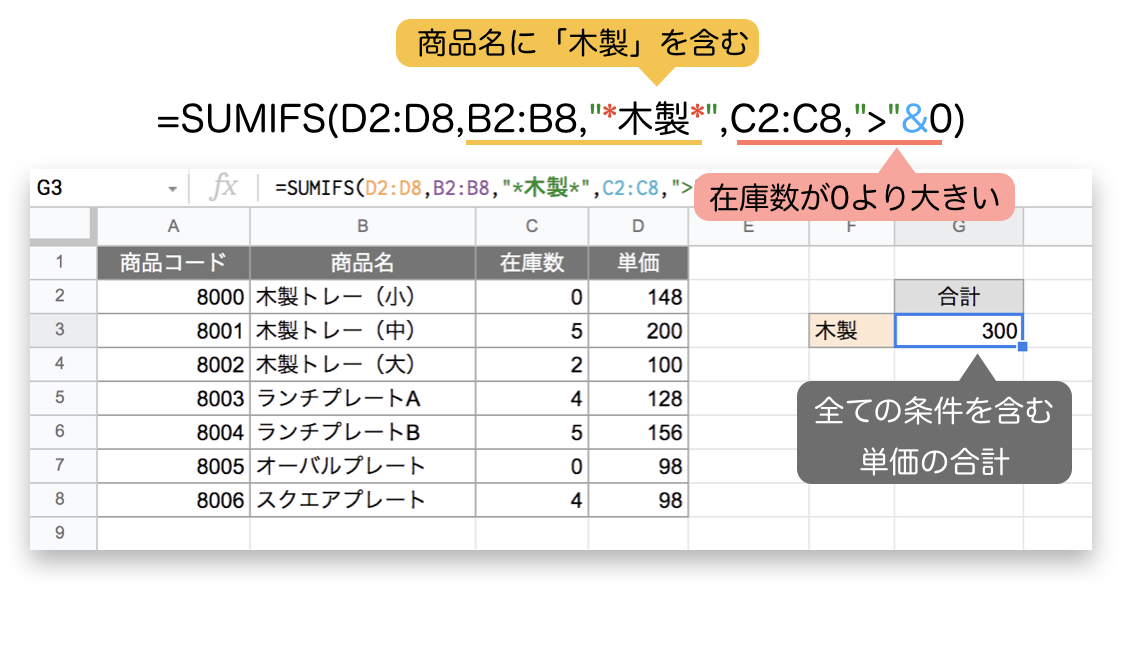The width and height of the screenshot is (1146, 648).
Task: Open the name box dropdown arrow
Action: coord(172,189)
